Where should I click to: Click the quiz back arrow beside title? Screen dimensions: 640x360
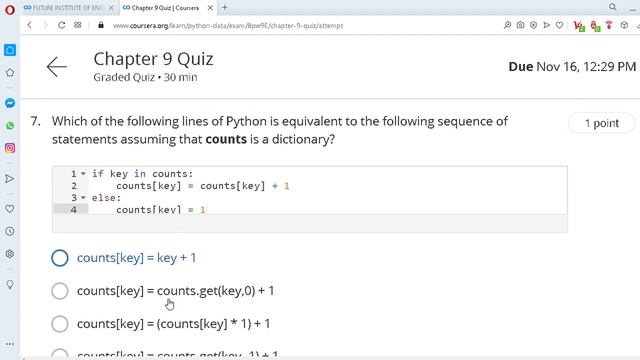(x=56, y=67)
